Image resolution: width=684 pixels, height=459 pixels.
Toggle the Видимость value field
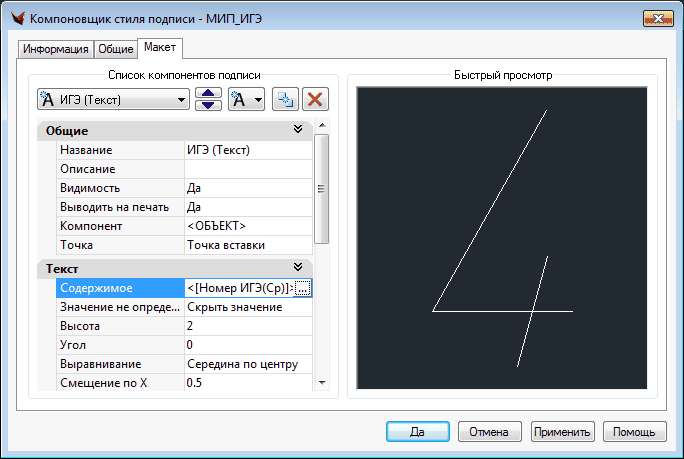[248, 188]
